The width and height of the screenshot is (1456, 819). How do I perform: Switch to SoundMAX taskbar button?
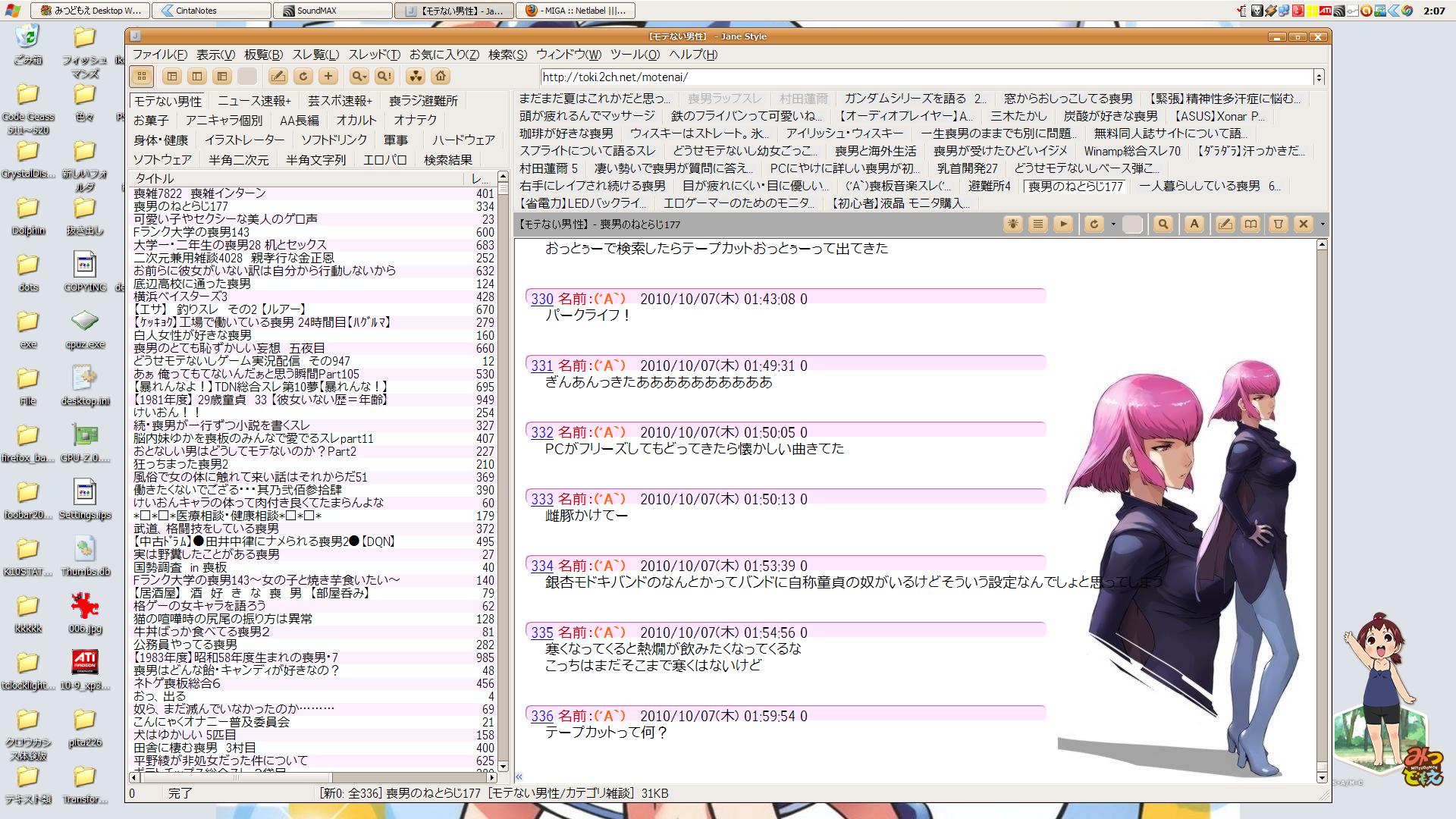click(333, 11)
